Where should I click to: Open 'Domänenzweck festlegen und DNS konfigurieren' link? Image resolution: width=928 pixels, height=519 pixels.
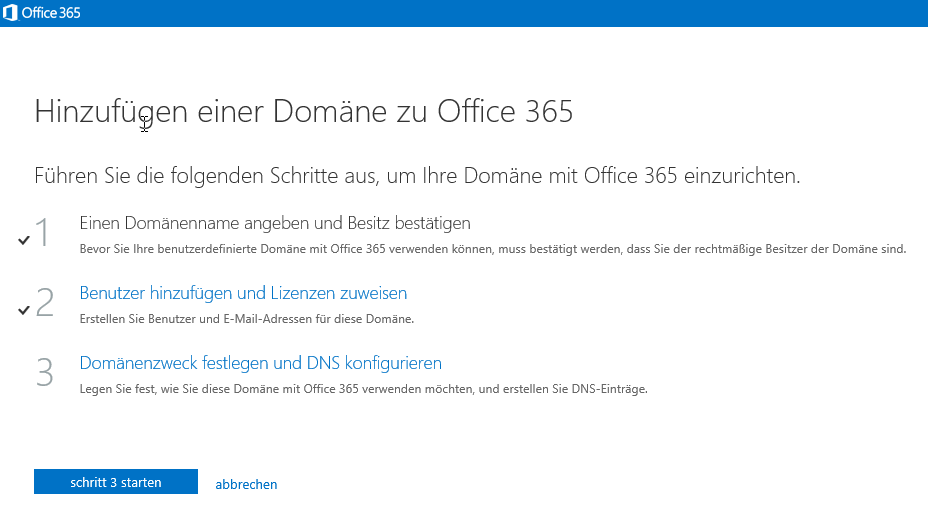click(260, 363)
